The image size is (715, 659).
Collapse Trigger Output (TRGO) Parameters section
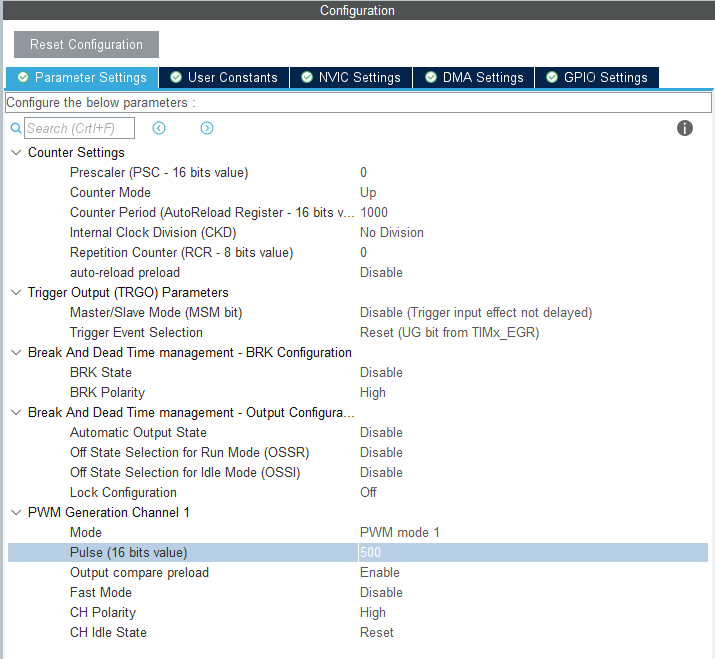pos(16,292)
